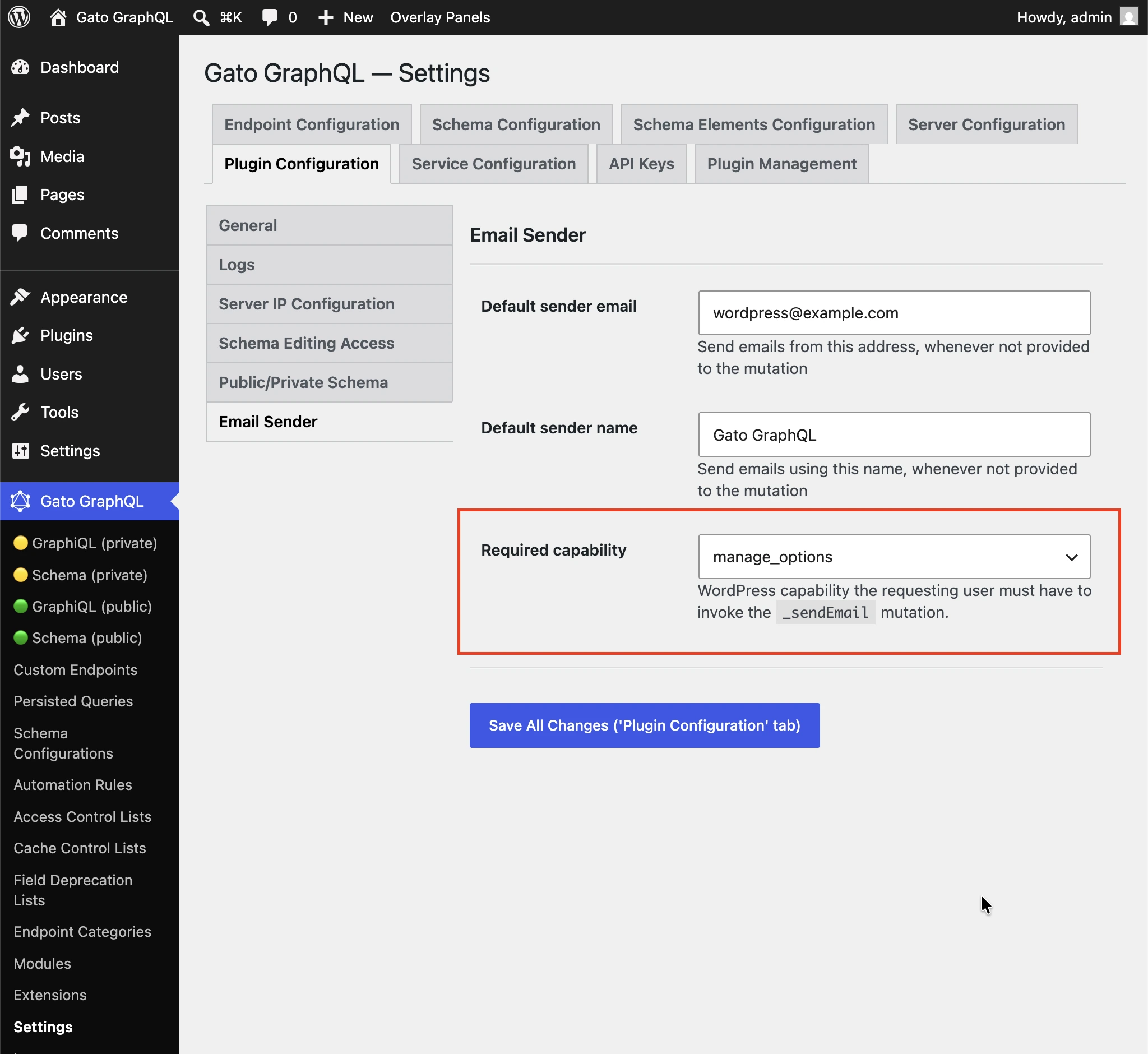
Task: Click Howdy, admin account menu
Action: click(1076, 17)
